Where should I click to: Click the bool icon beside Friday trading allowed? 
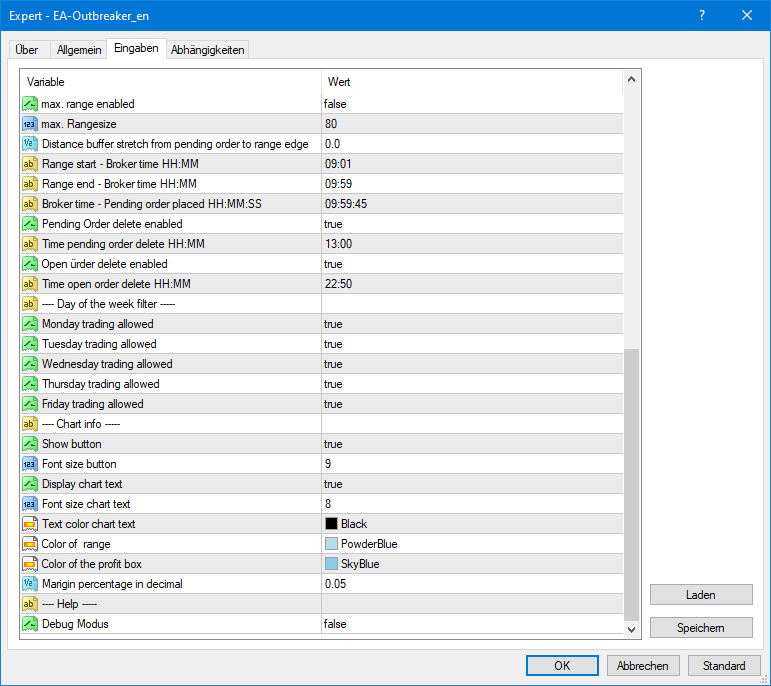[30, 404]
